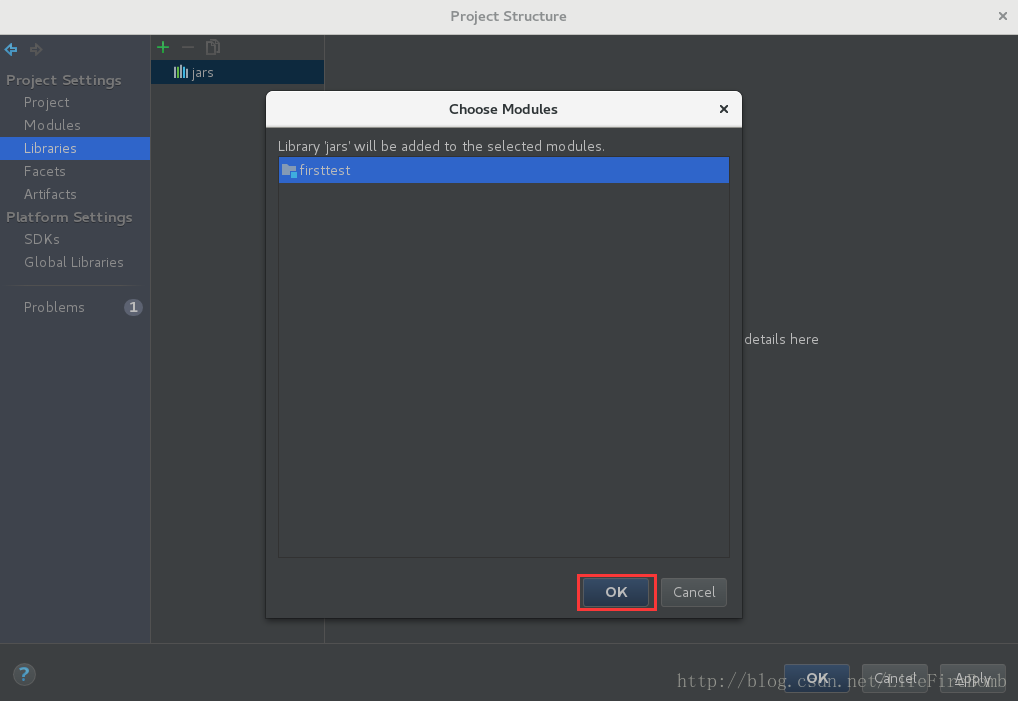The image size is (1018, 701).
Task: Close the Project Structure window
Action: point(1002,16)
